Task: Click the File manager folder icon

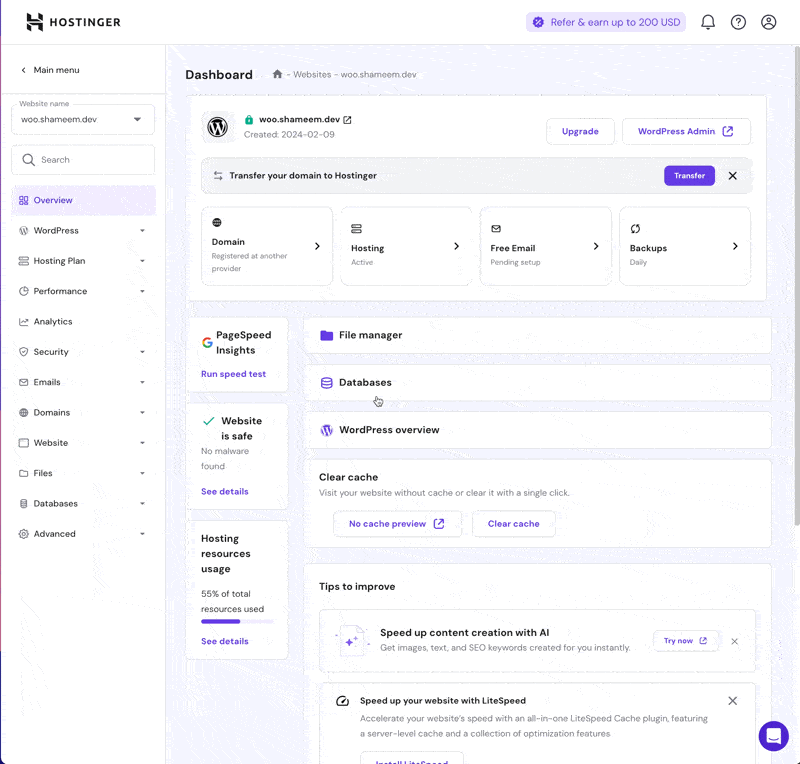Action: pyautogui.click(x=327, y=335)
